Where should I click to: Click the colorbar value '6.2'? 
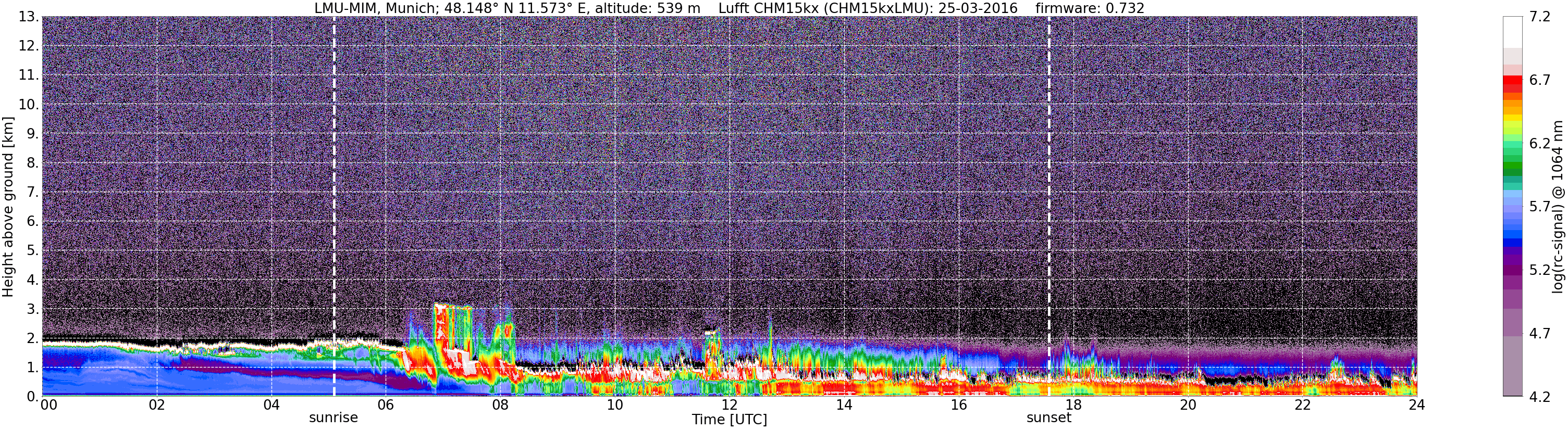pos(1540,144)
